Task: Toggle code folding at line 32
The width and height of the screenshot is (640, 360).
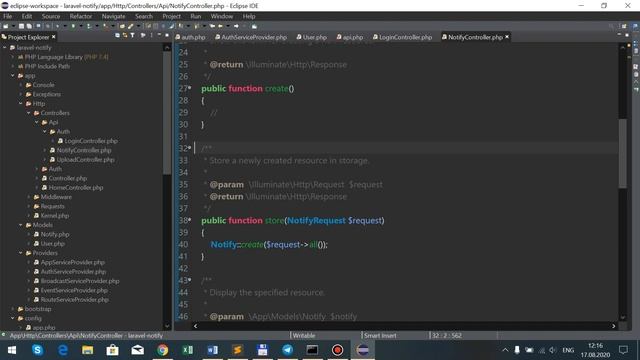Action: coord(190,147)
